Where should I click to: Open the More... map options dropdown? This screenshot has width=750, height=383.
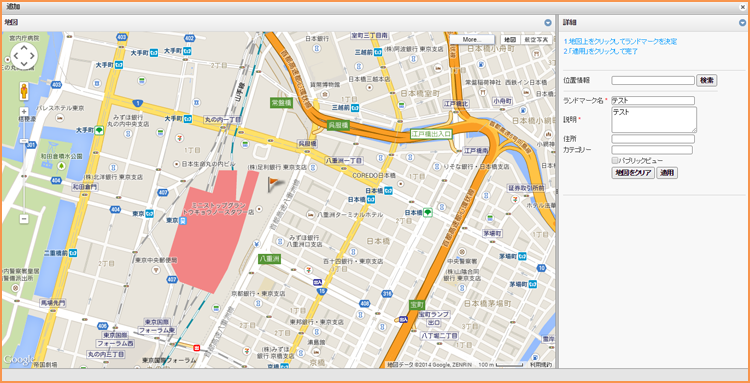(x=472, y=40)
